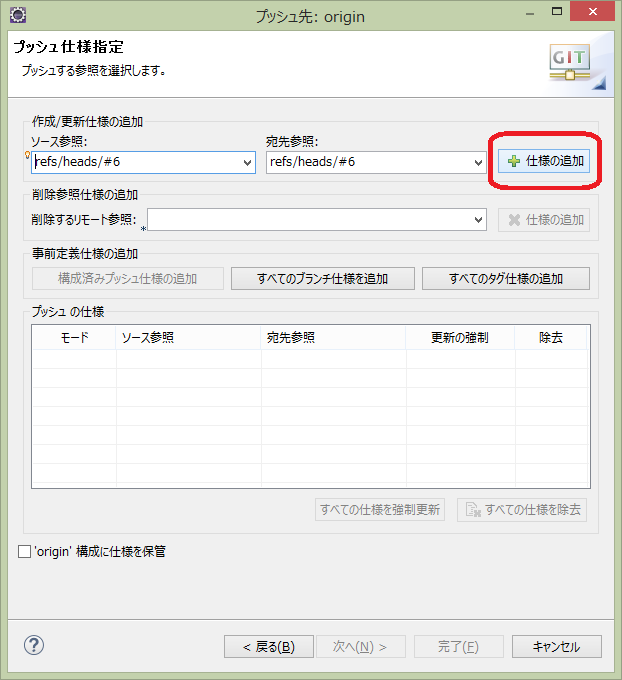
Task: Click すべての仕様を強制更新 button
Action: click(x=380, y=510)
